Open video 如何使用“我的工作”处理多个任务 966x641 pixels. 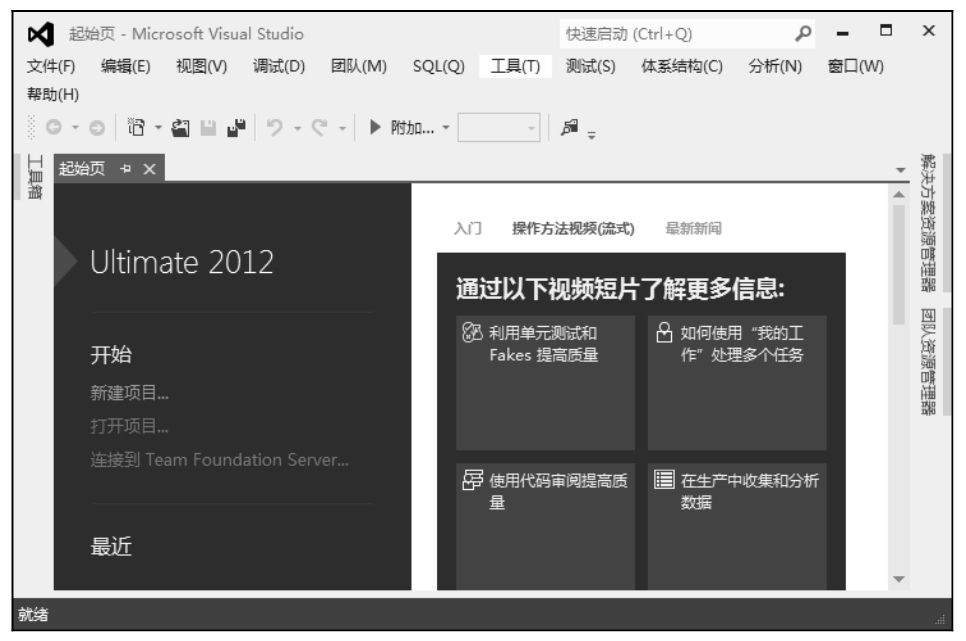(737, 383)
